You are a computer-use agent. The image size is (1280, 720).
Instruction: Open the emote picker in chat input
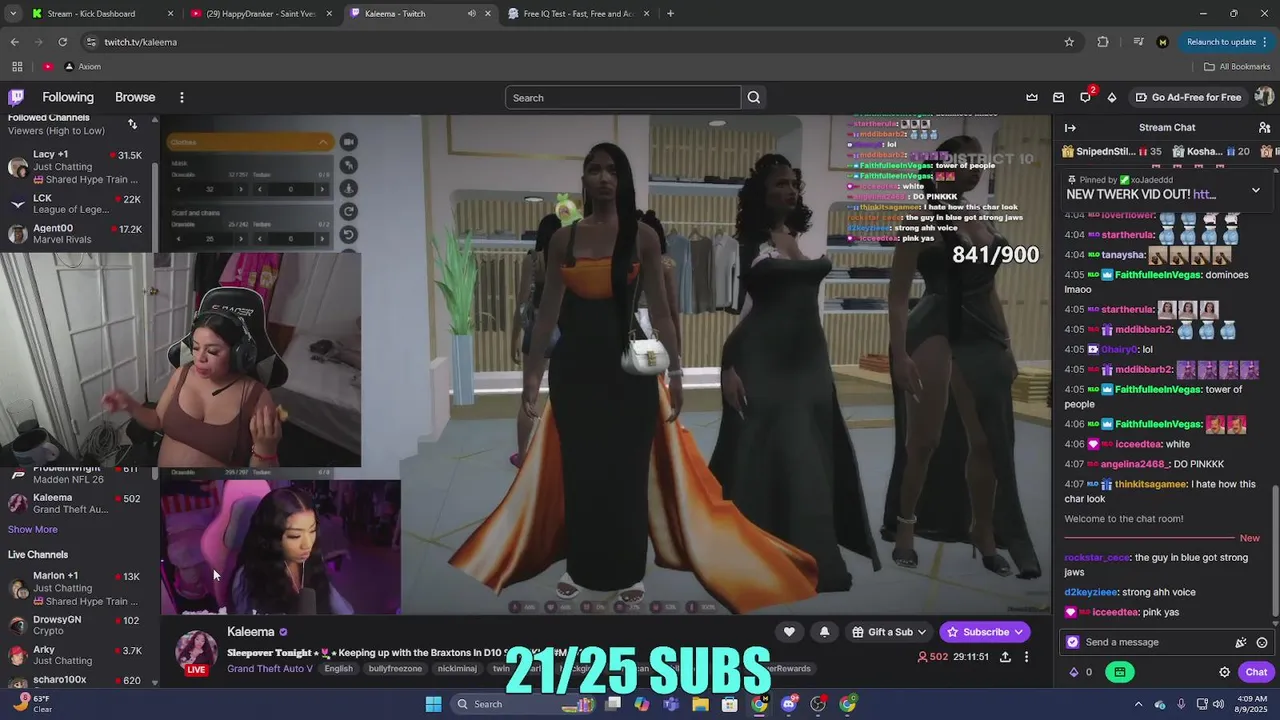[1262, 642]
